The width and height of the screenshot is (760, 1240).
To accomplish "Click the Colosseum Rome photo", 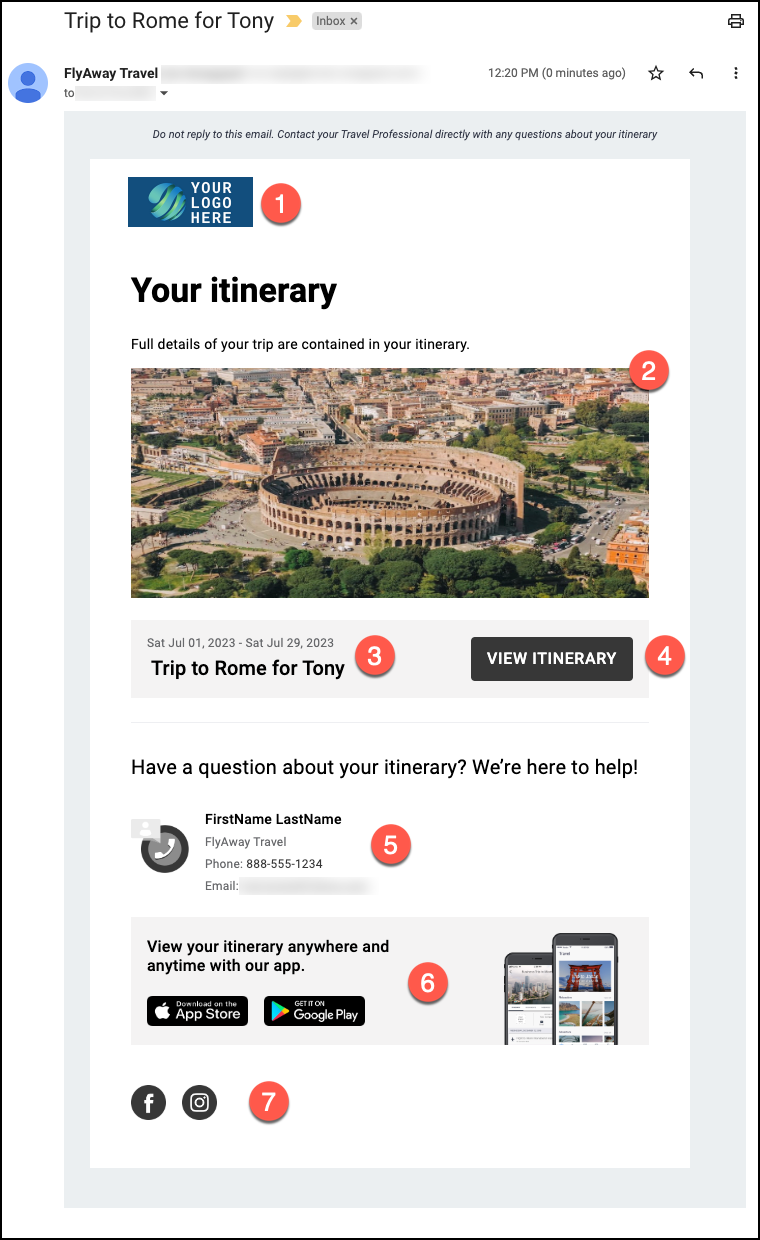I will pos(389,482).
